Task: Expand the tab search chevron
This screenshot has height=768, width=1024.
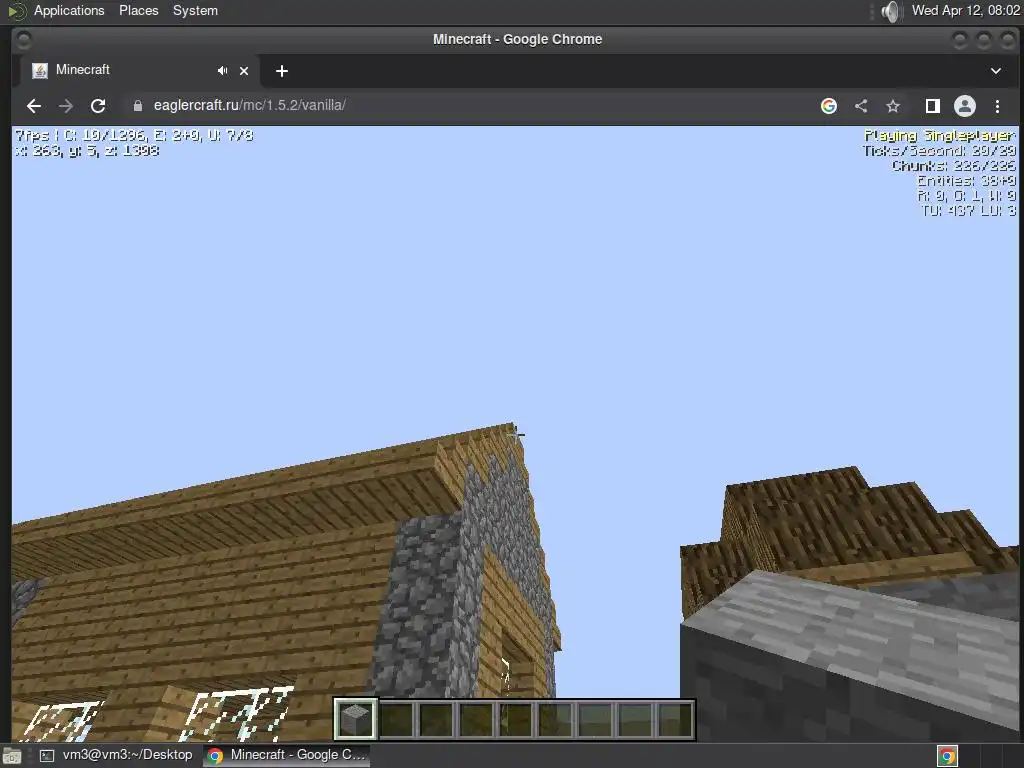Action: click(996, 71)
